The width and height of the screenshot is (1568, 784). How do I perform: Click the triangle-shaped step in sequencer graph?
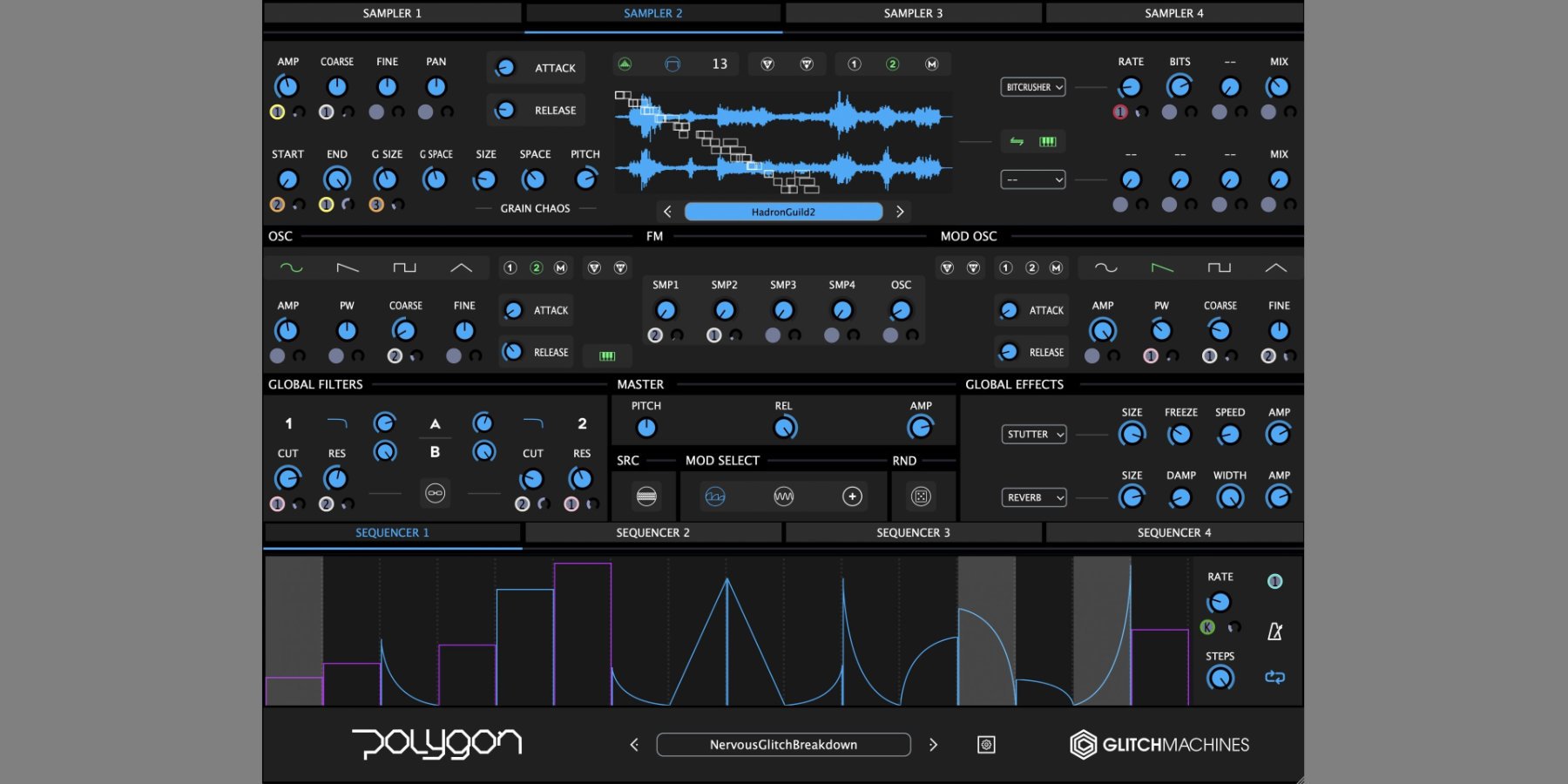click(727, 641)
